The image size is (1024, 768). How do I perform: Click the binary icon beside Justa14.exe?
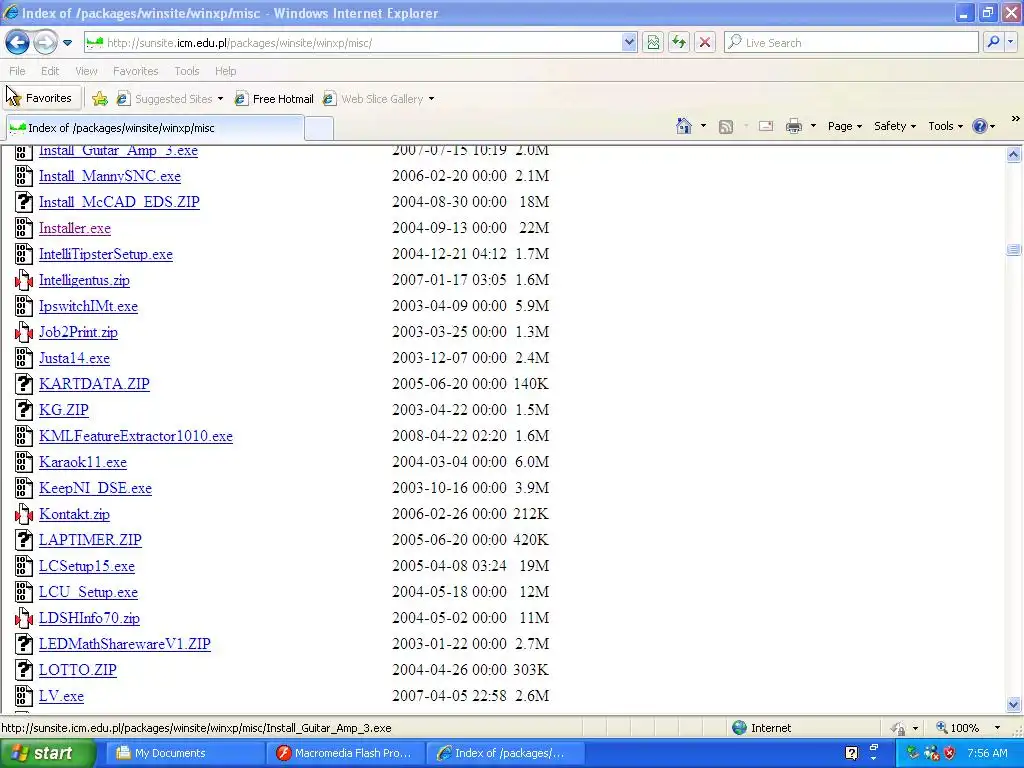pos(24,359)
